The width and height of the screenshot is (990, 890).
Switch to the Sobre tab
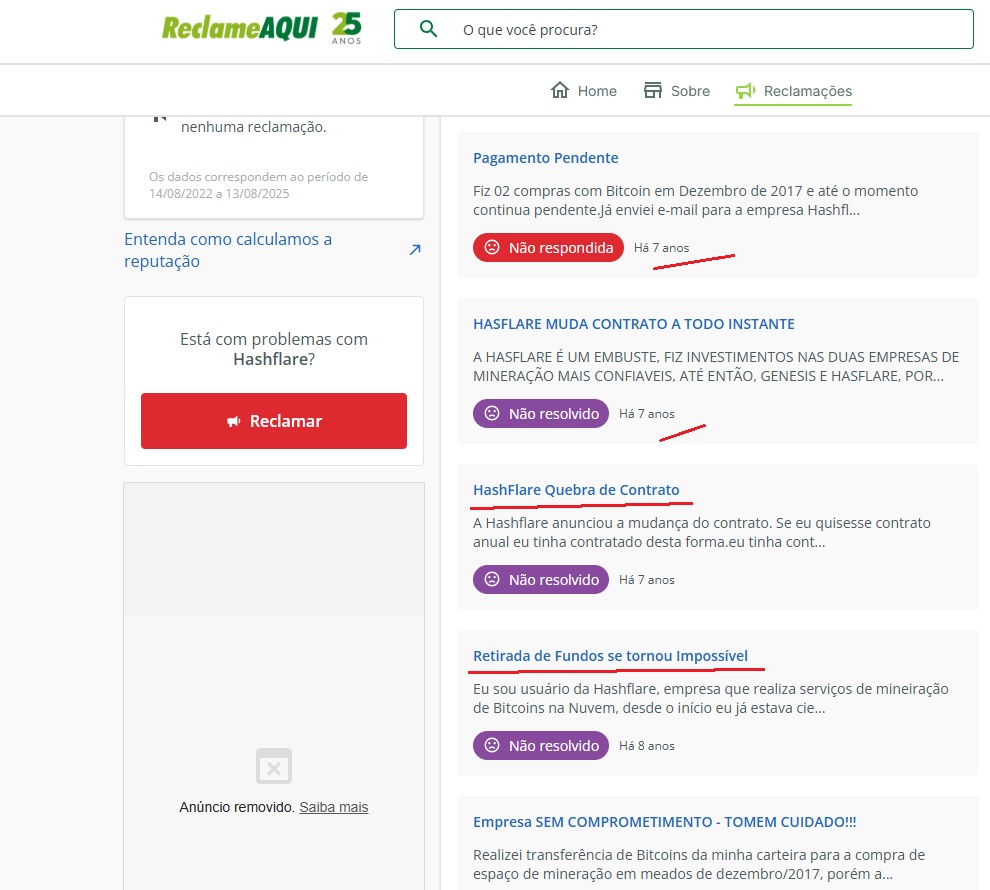pos(677,91)
